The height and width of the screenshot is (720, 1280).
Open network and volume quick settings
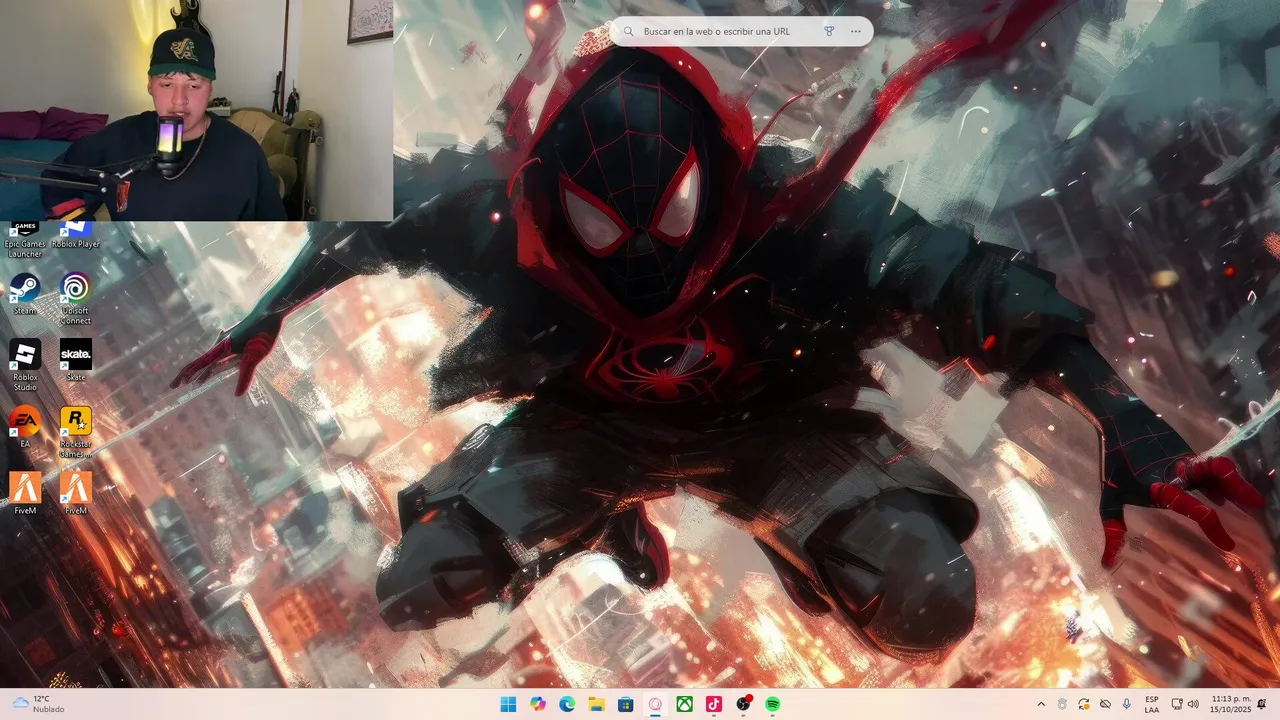pos(1185,704)
